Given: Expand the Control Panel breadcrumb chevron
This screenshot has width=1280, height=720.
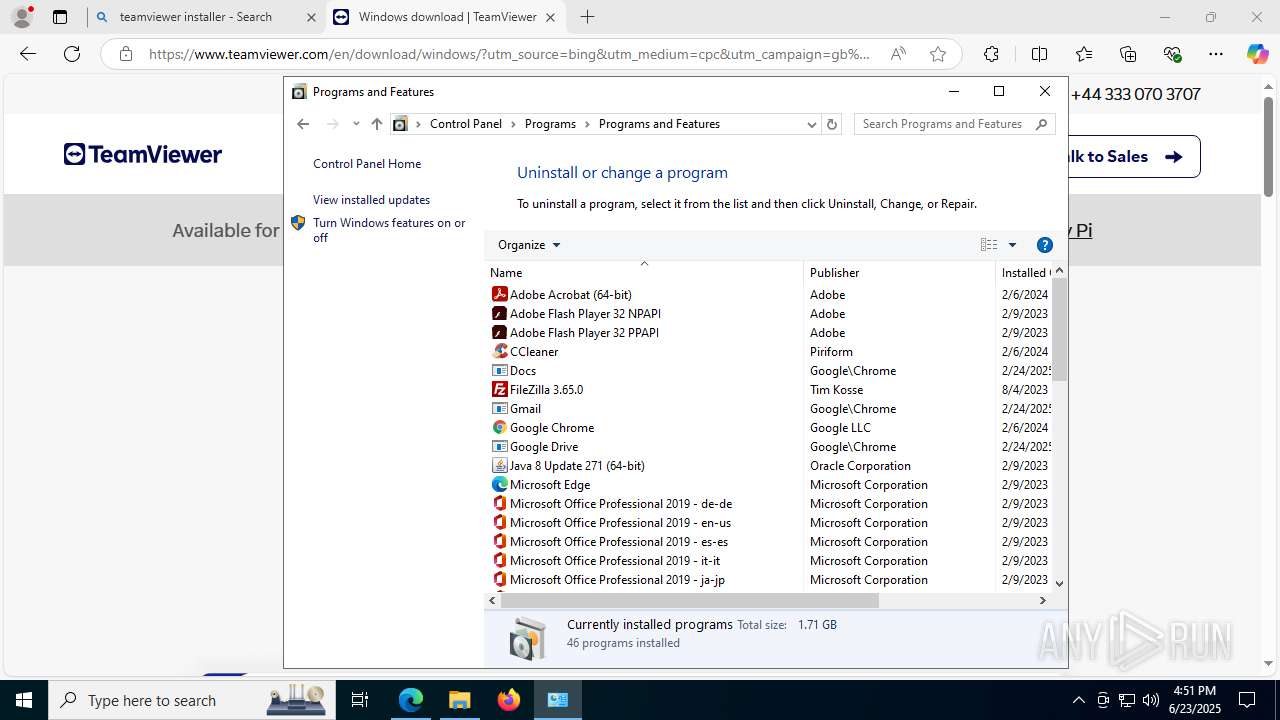Looking at the screenshot, I should [x=513, y=124].
